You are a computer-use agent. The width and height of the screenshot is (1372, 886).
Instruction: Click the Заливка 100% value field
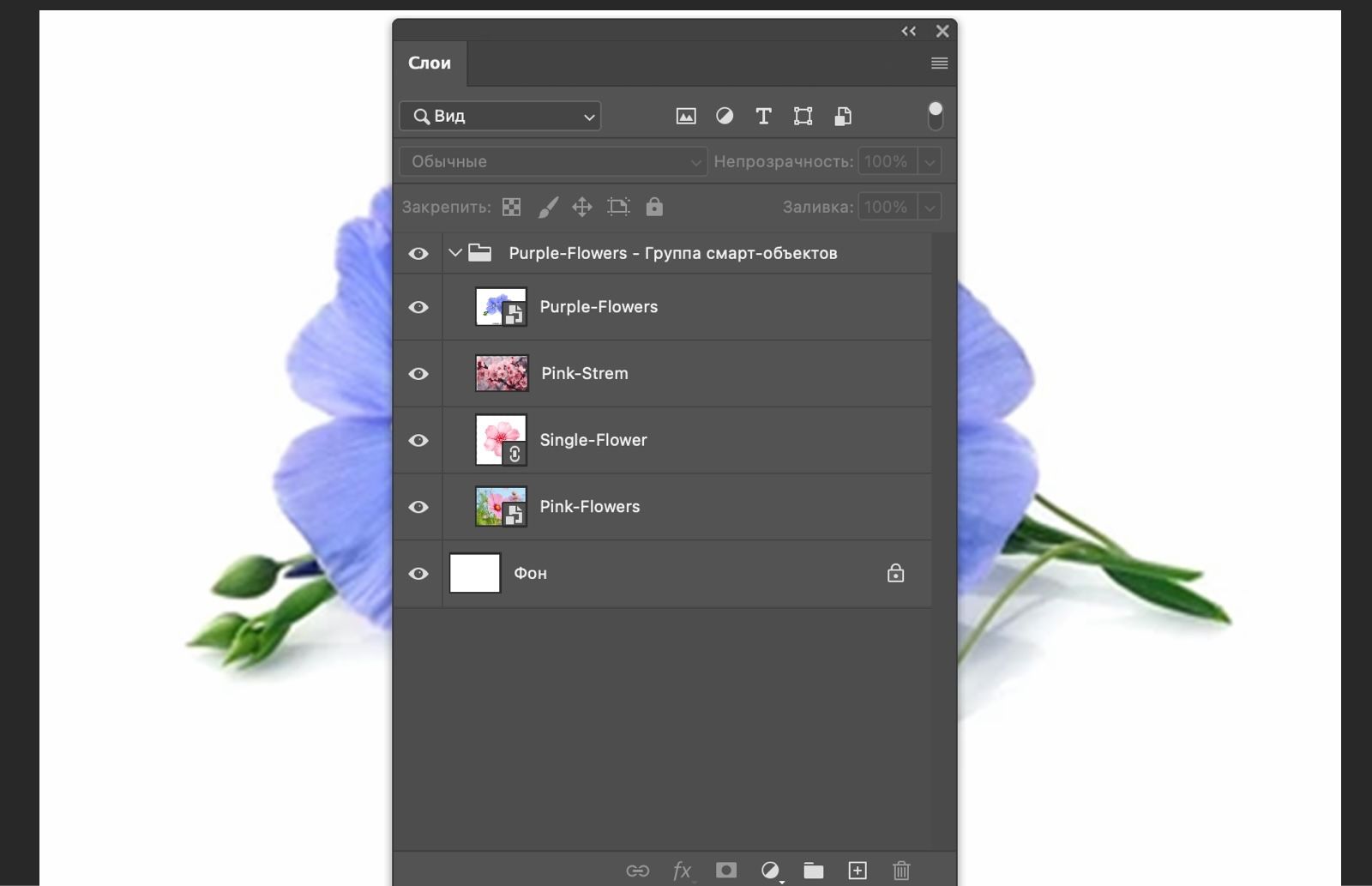(x=887, y=207)
